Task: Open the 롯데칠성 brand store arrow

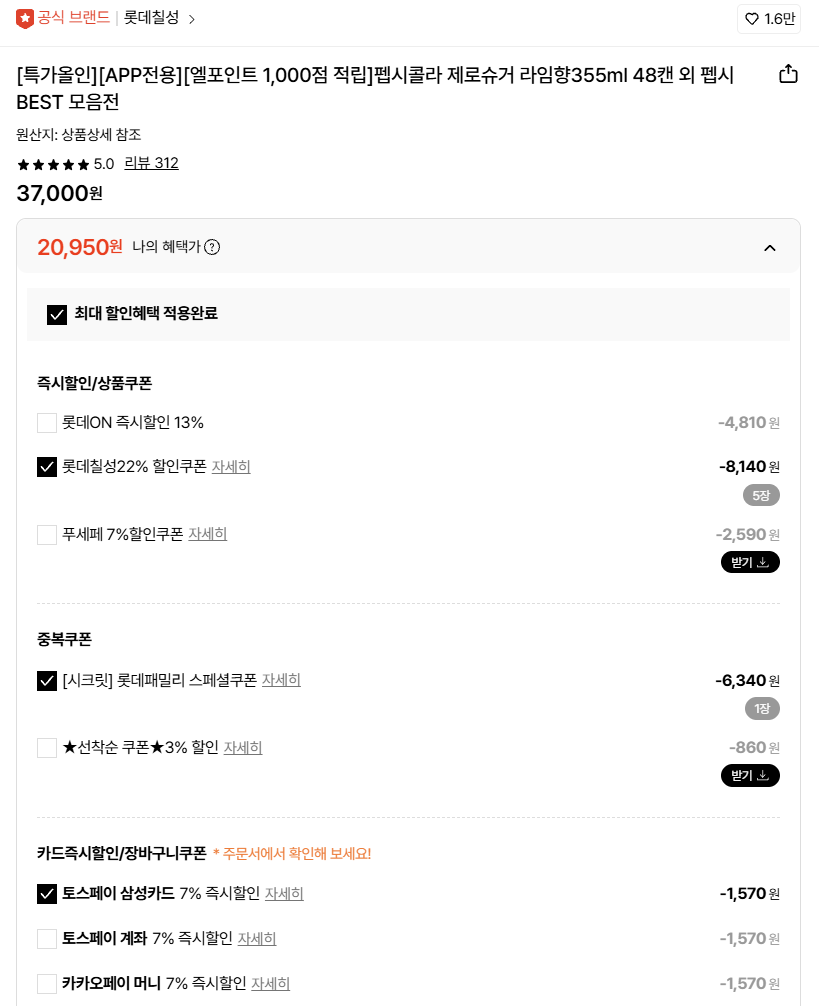Action: pyautogui.click(x=192, y=19)
